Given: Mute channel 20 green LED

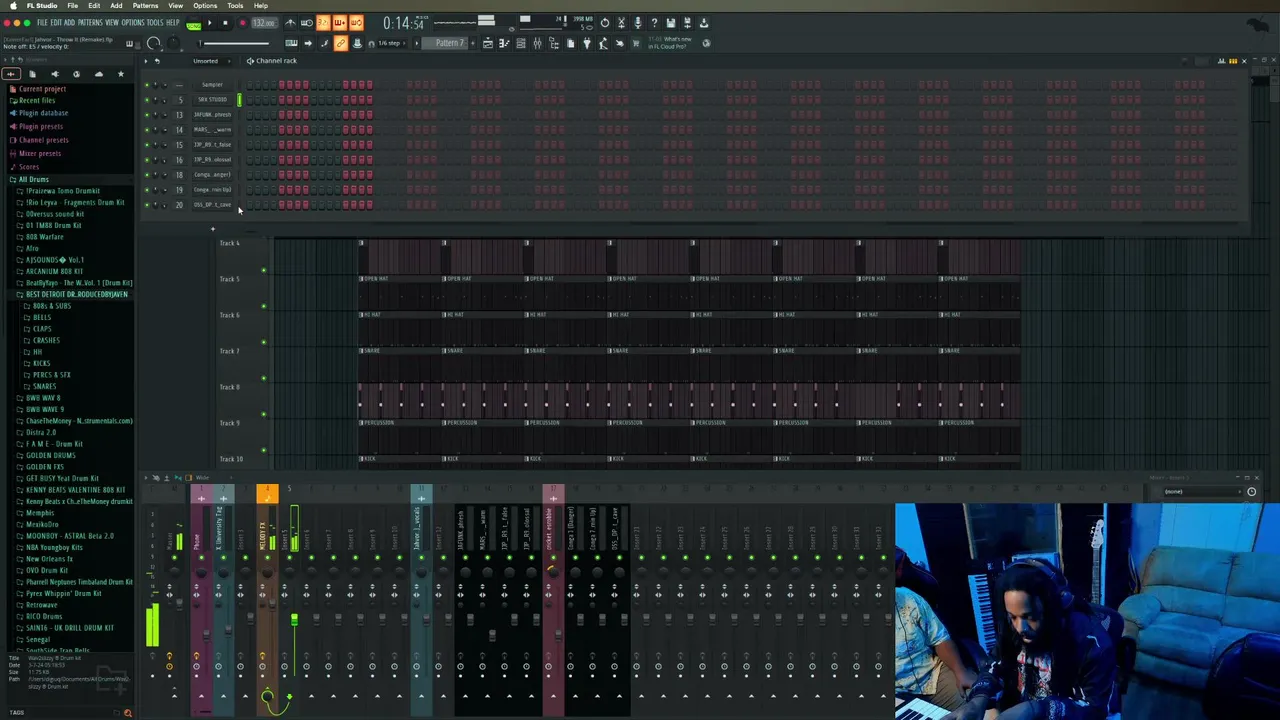Looking at the screenshot, I should click(x=146, y=205).
